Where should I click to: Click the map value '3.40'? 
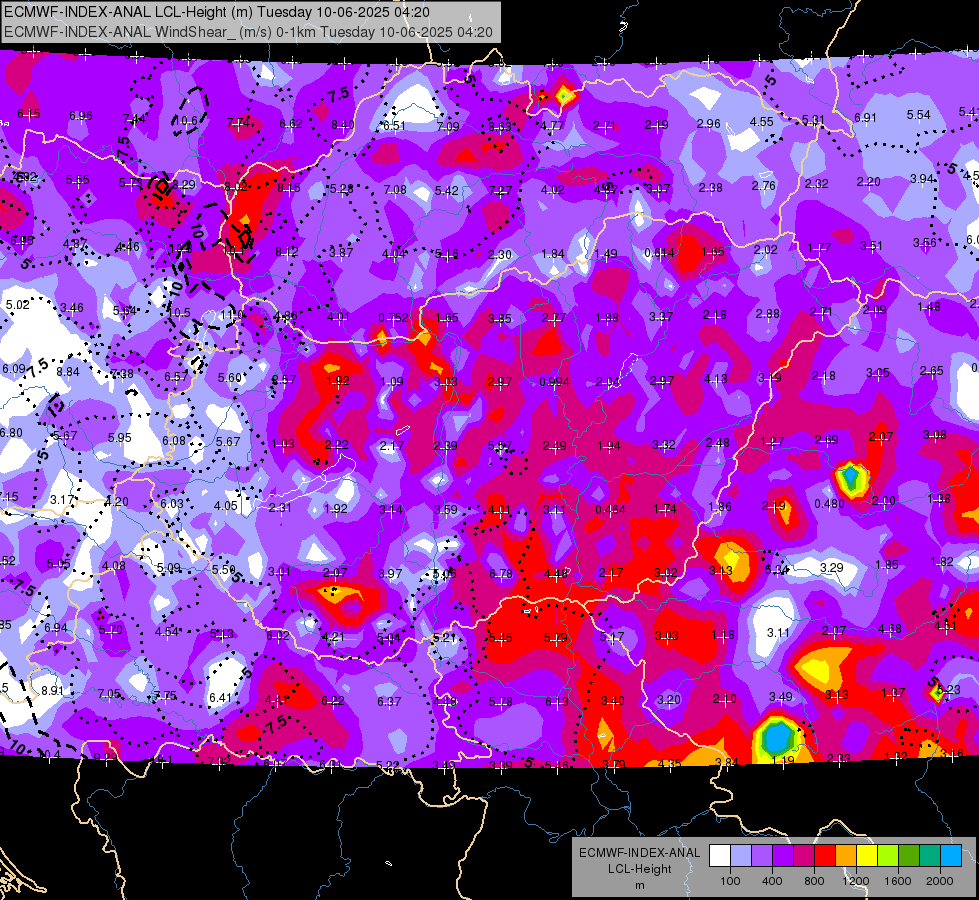point(612,701)
